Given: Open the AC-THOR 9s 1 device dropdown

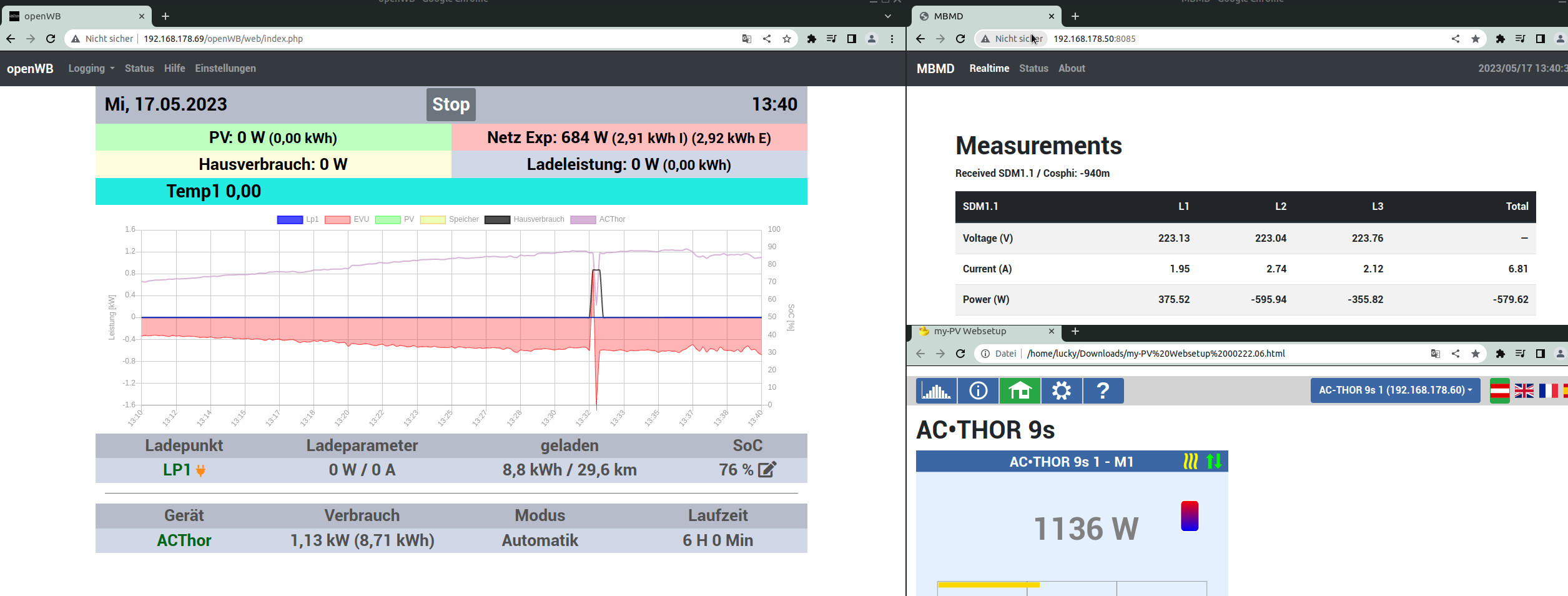Looking at the screenshot, I should pos(1394,390).
